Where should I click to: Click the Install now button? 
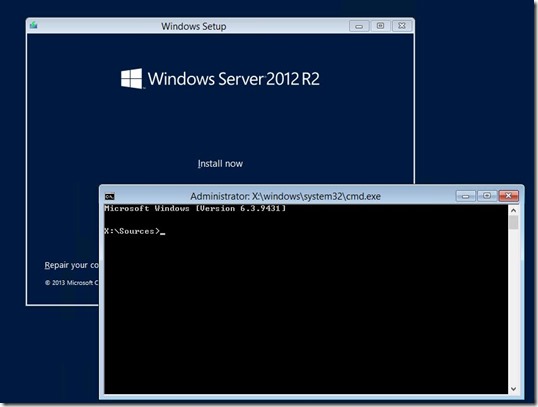click(x=220, y=164)
